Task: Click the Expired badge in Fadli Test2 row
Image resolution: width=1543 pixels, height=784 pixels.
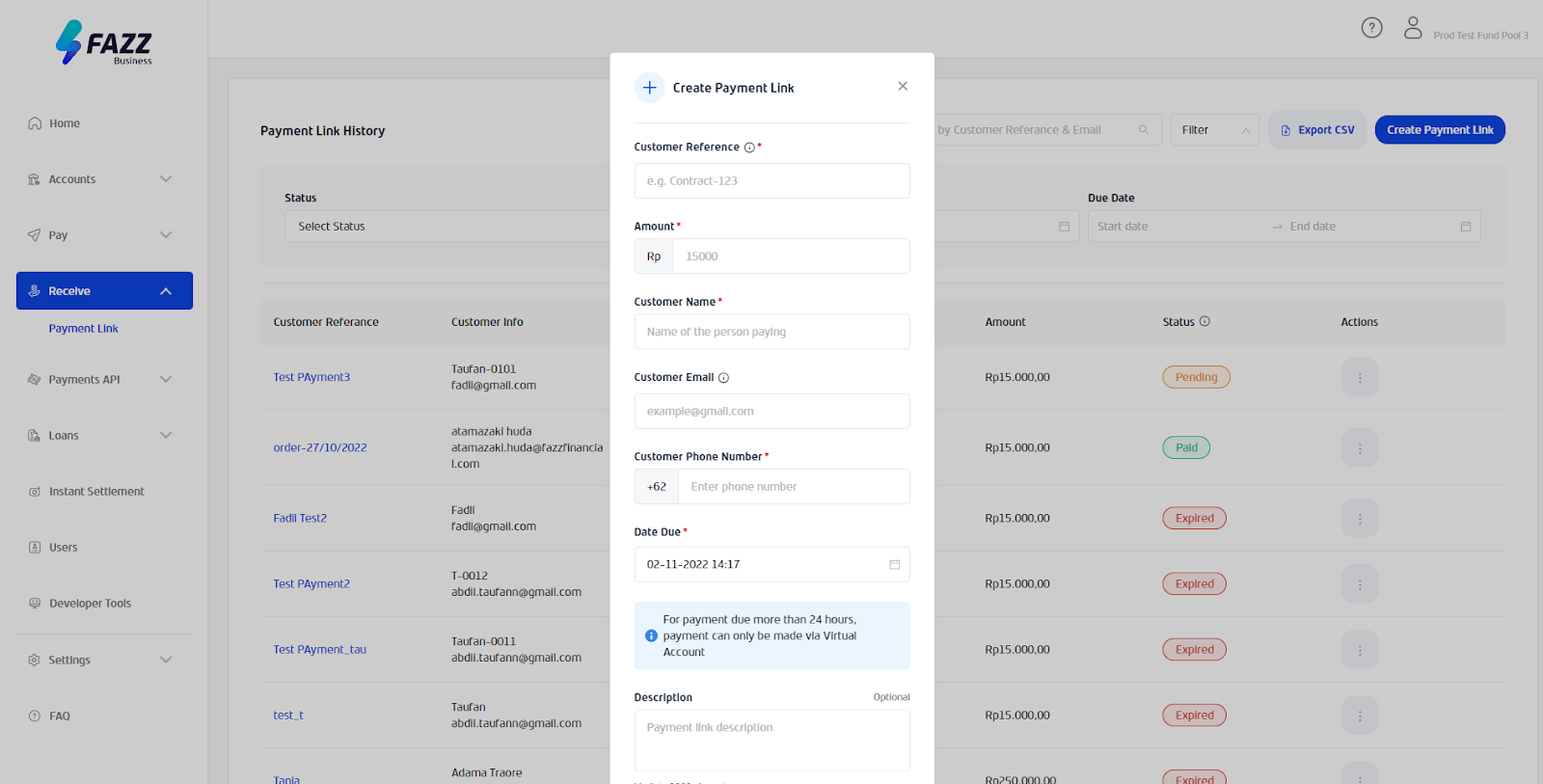Action: 1194,519
